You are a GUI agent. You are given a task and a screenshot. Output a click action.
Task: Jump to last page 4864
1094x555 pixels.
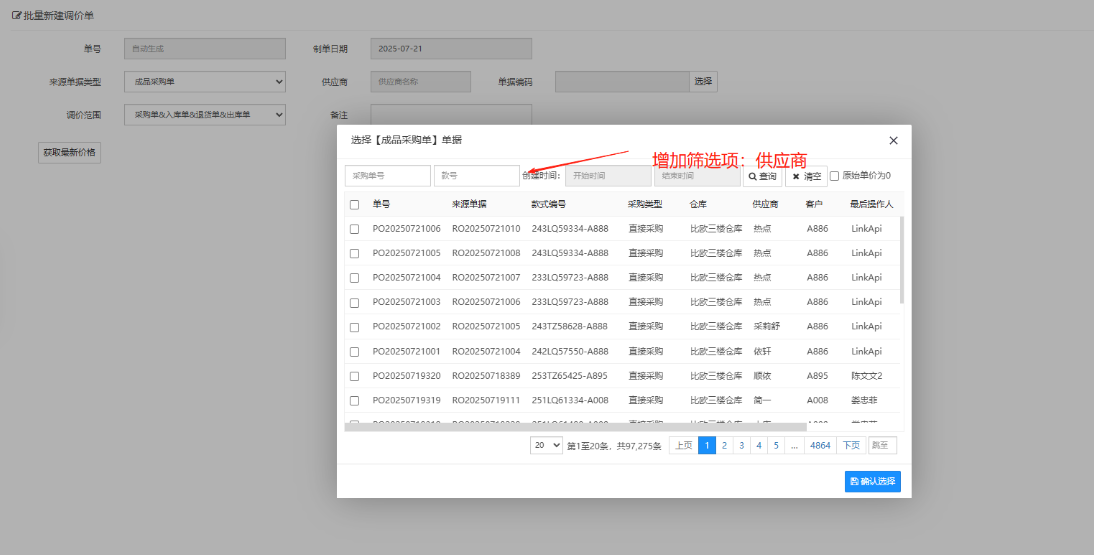pyautogui.click(x=820, y=446)
